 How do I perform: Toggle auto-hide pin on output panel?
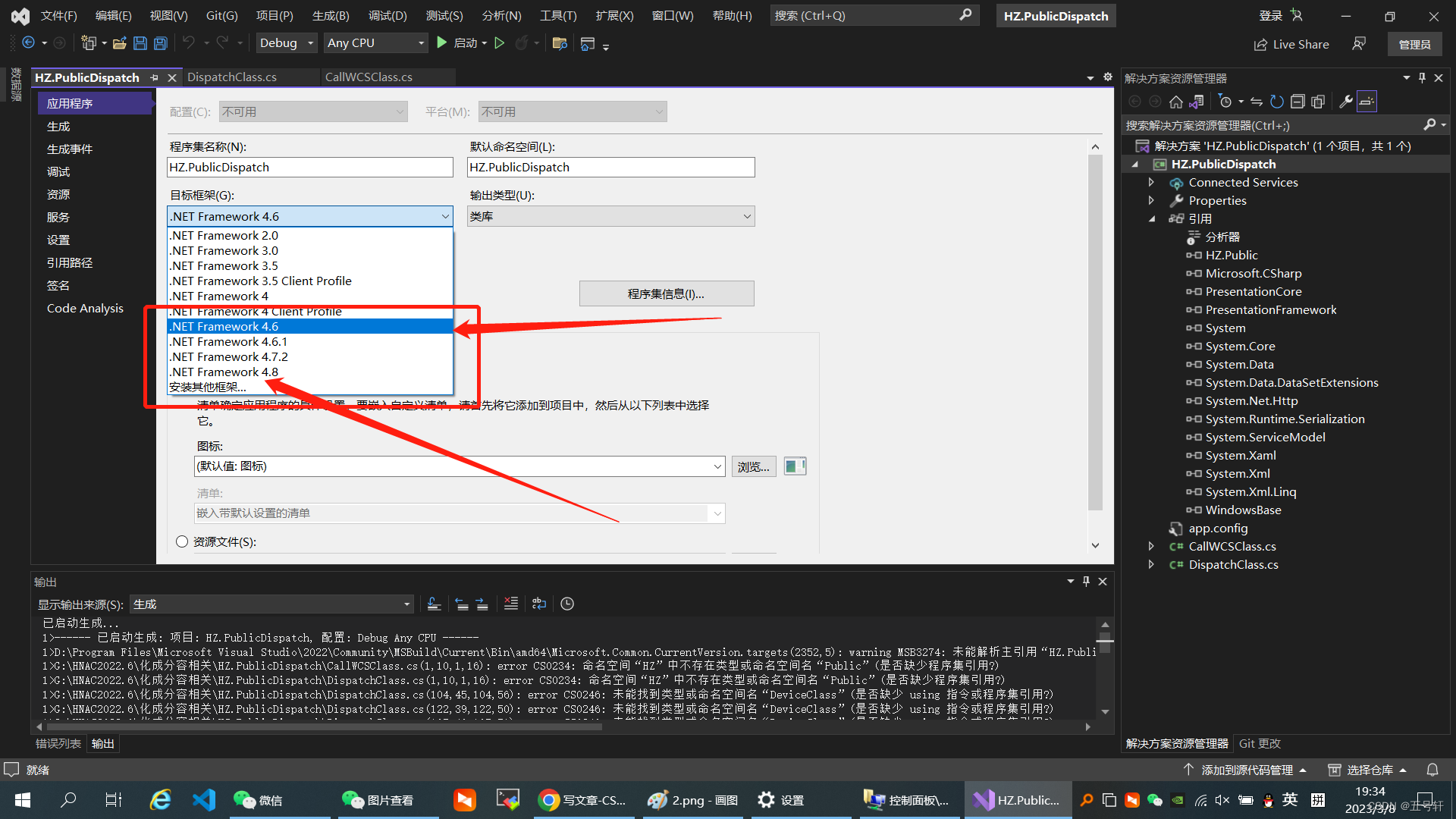[1086, 582]
